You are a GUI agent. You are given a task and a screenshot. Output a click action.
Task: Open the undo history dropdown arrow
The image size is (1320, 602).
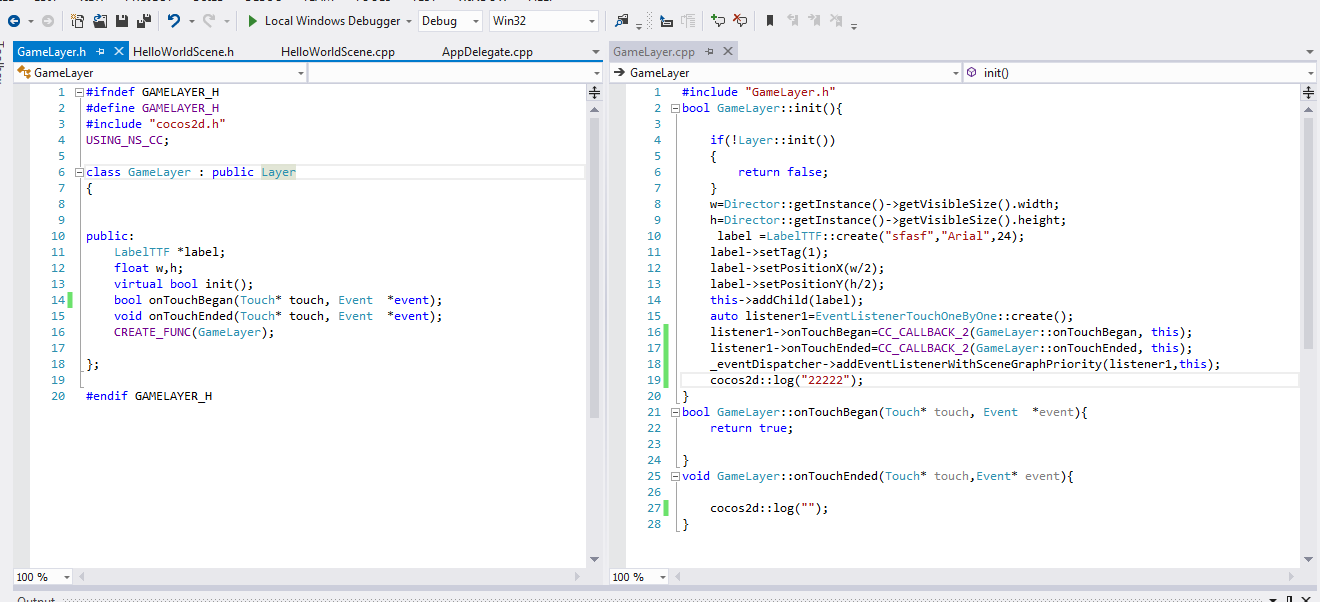190,21
